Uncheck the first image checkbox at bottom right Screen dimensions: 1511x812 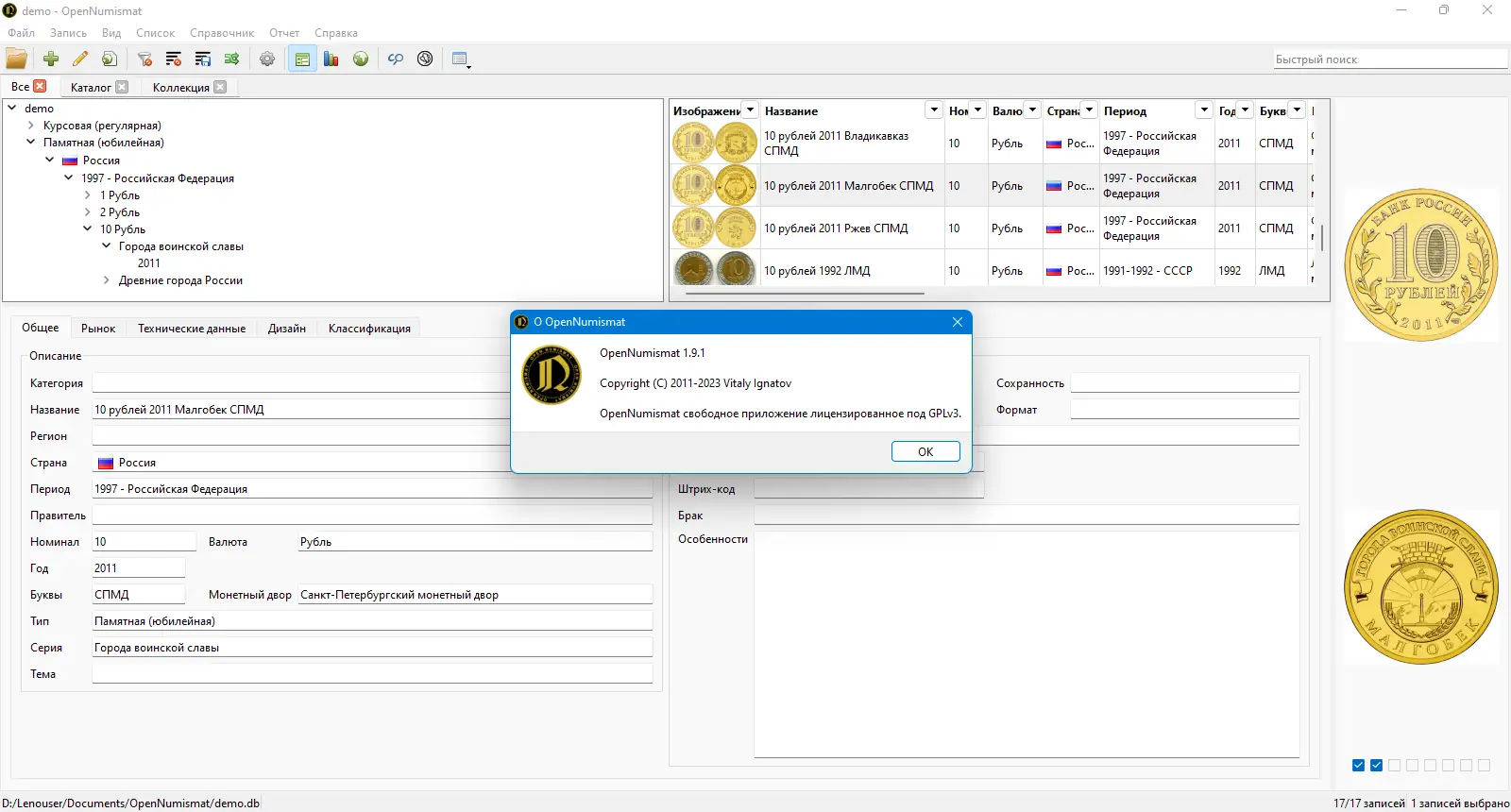[1358, 765]
